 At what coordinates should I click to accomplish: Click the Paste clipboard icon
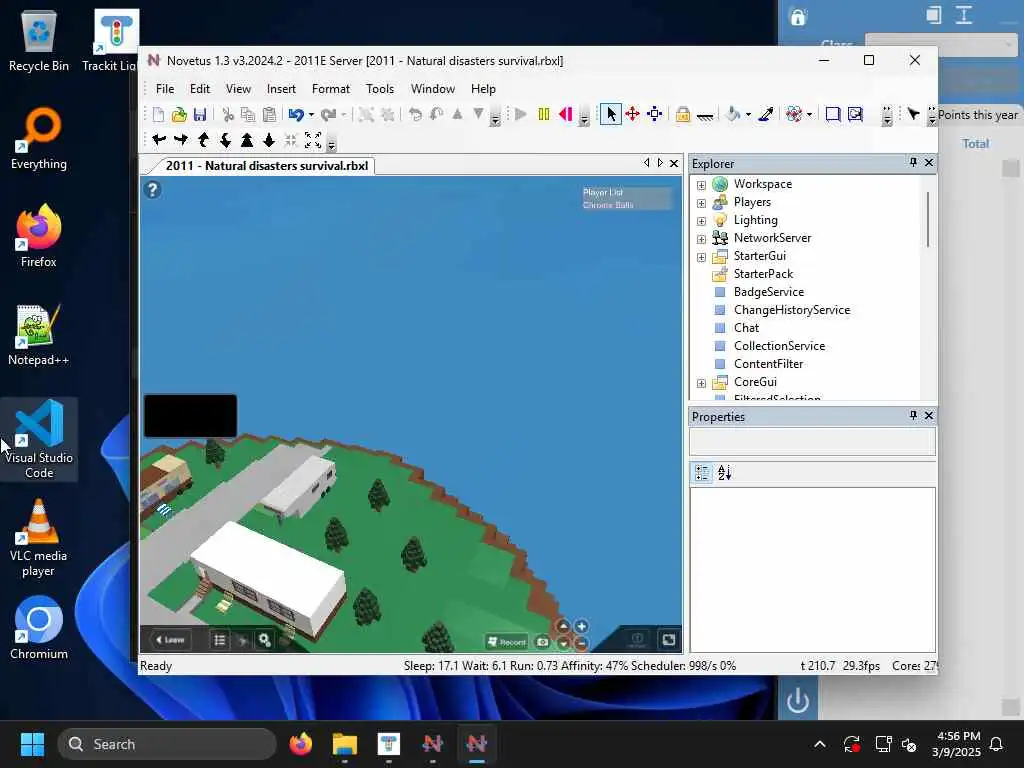coord(269,114)
